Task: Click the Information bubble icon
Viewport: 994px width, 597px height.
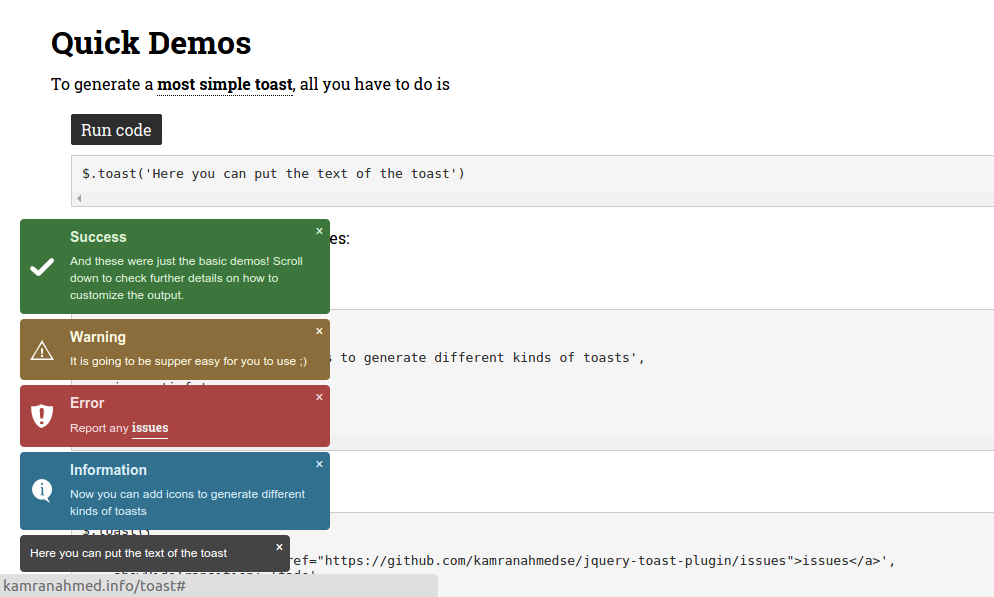Action: [x=42, y=490]
